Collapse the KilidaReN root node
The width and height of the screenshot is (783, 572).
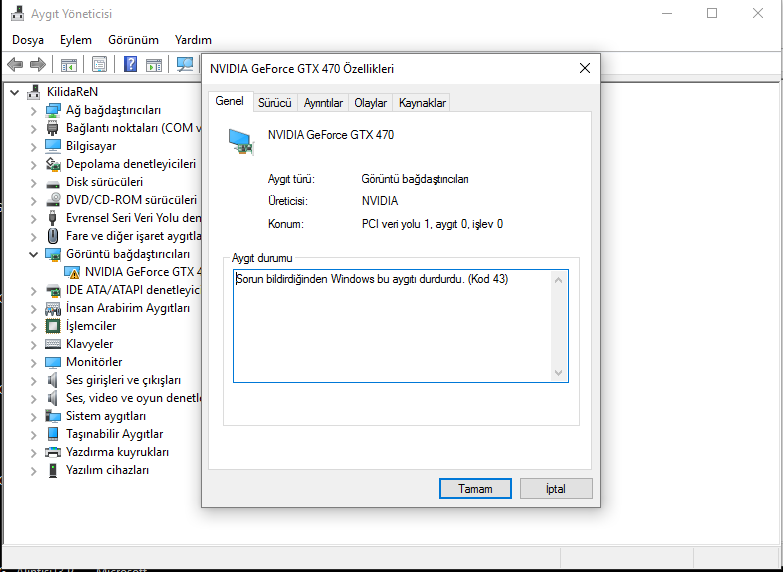pos(14,92)
